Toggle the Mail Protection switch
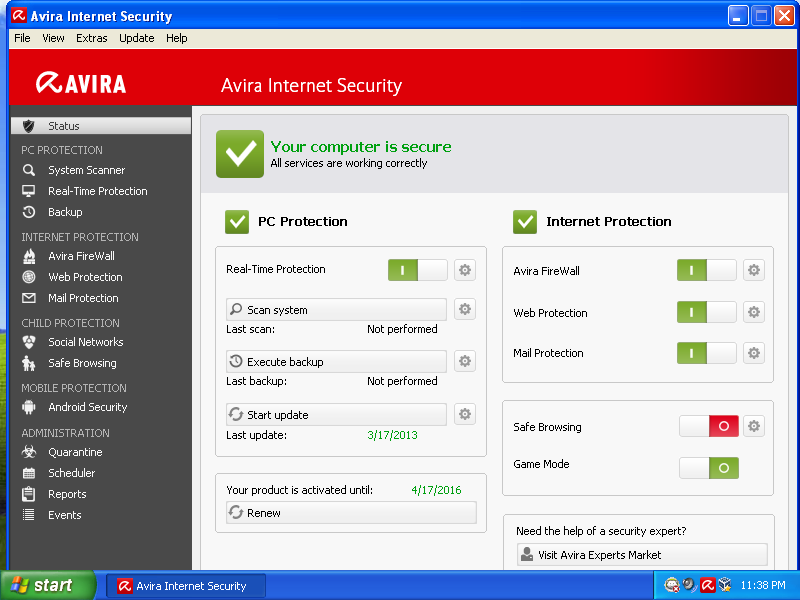This screenshot has width=800, height=600. [707, 353]
